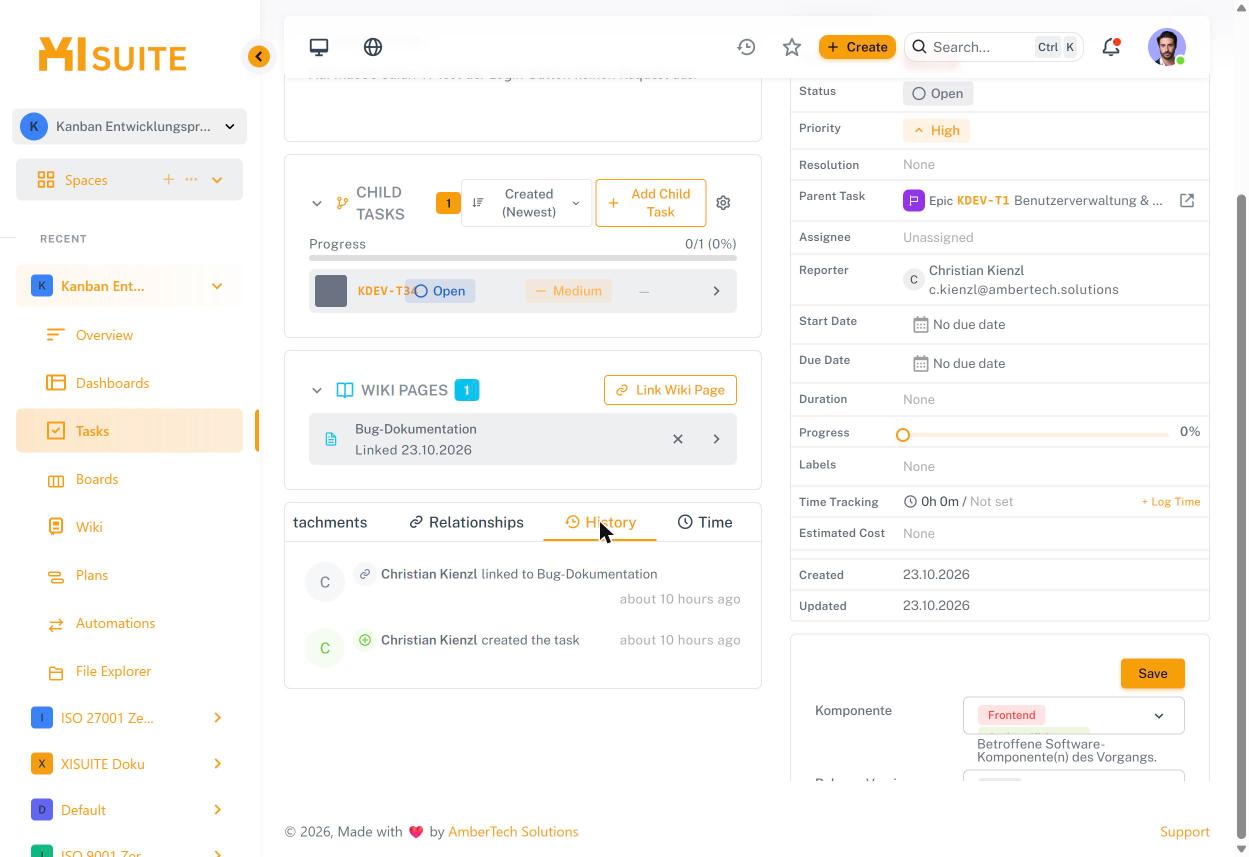Screen dimensions: 1249x857
Task: Open the user avatar menu
Action: click(1167, 47)
